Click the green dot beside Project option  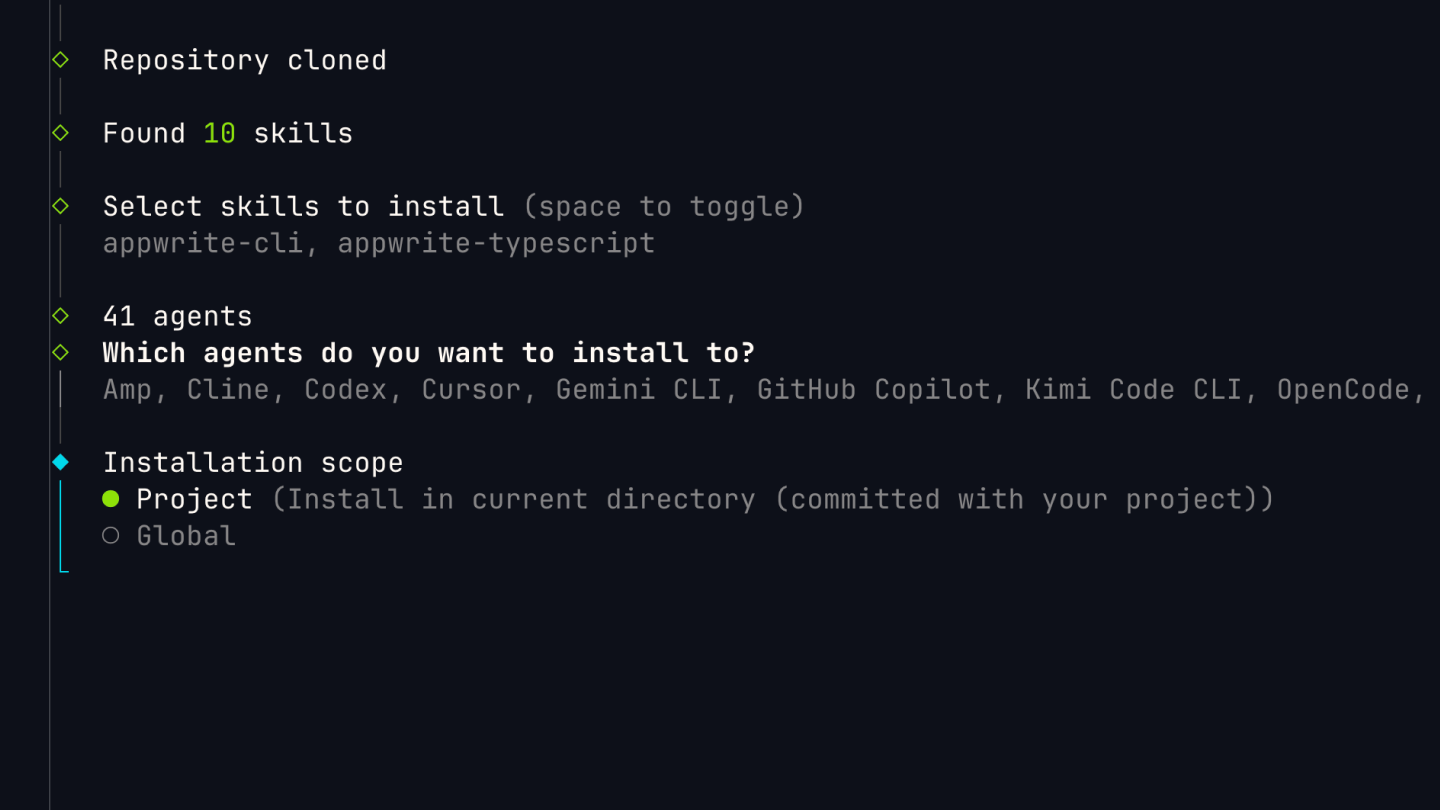(111, 498)
